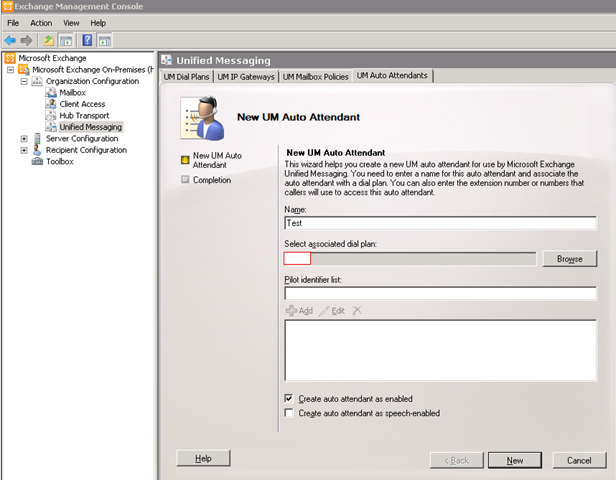The height and width of the screenshot is (480, 616).
Task: Click the X remove icon next to Edit
Action: tap(357, 311)
